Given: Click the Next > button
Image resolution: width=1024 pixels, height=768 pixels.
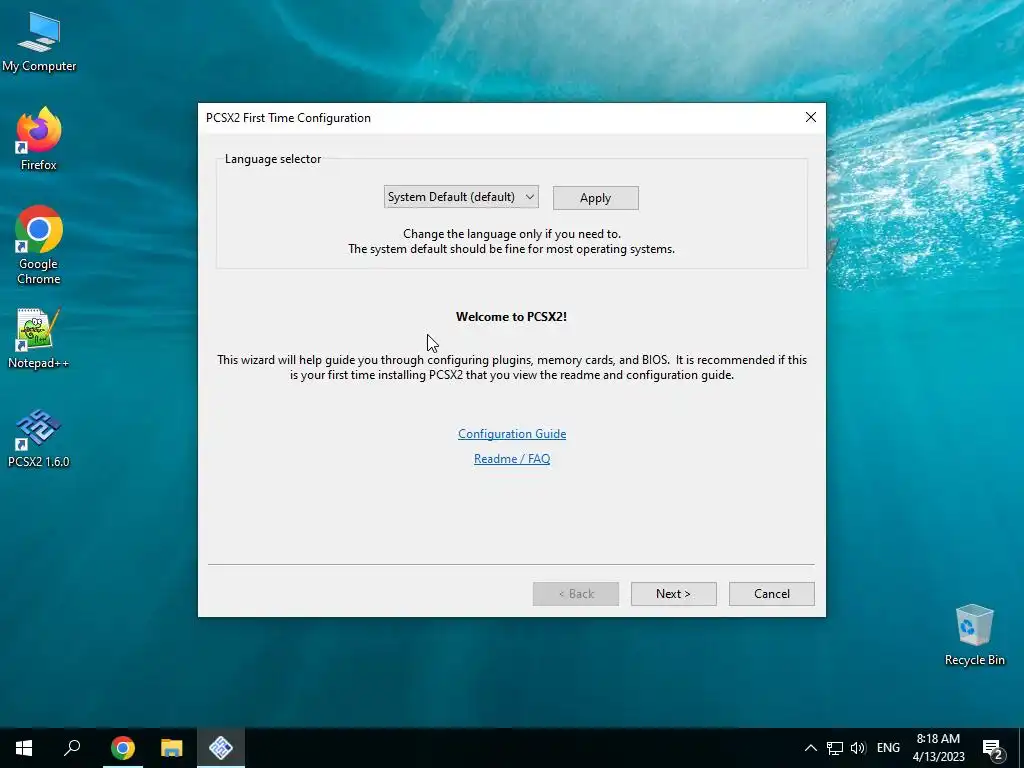Looking at the screenshot, I should click(x=673, y=594).
